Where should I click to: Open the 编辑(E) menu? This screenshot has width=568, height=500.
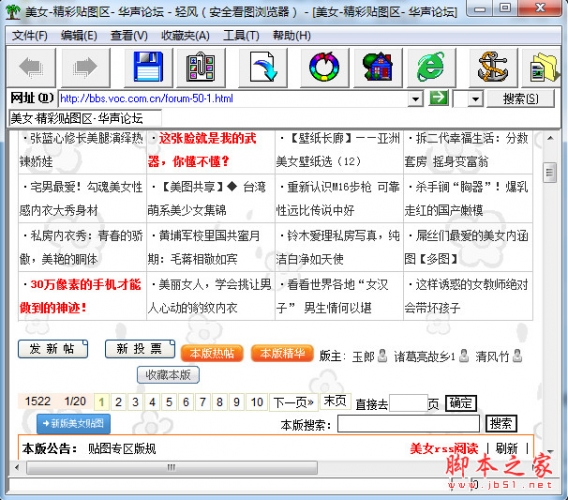79,36
